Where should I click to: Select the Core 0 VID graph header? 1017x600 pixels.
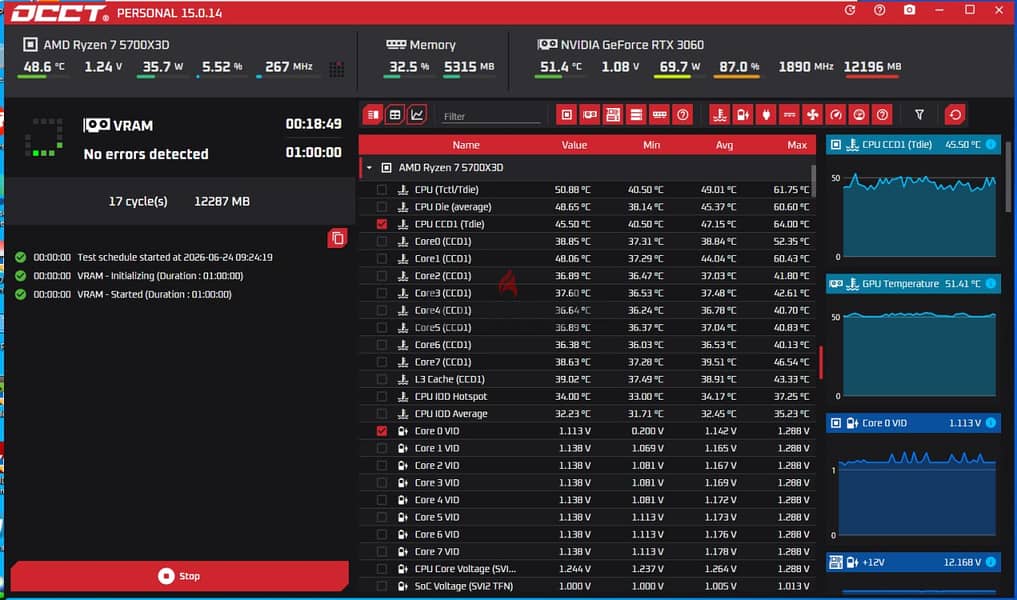pos(913,423)
